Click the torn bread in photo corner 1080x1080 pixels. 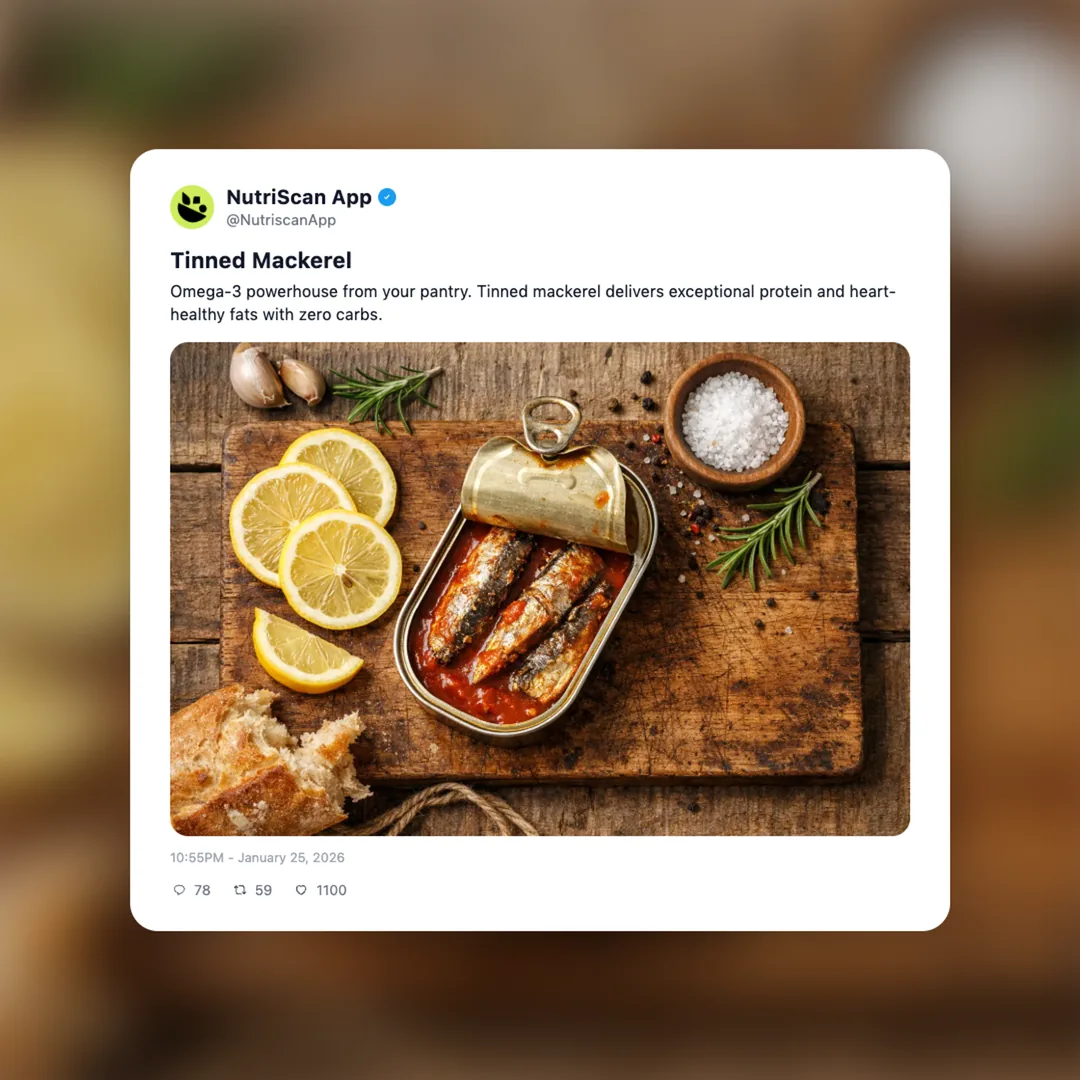(x=268, y=760)
